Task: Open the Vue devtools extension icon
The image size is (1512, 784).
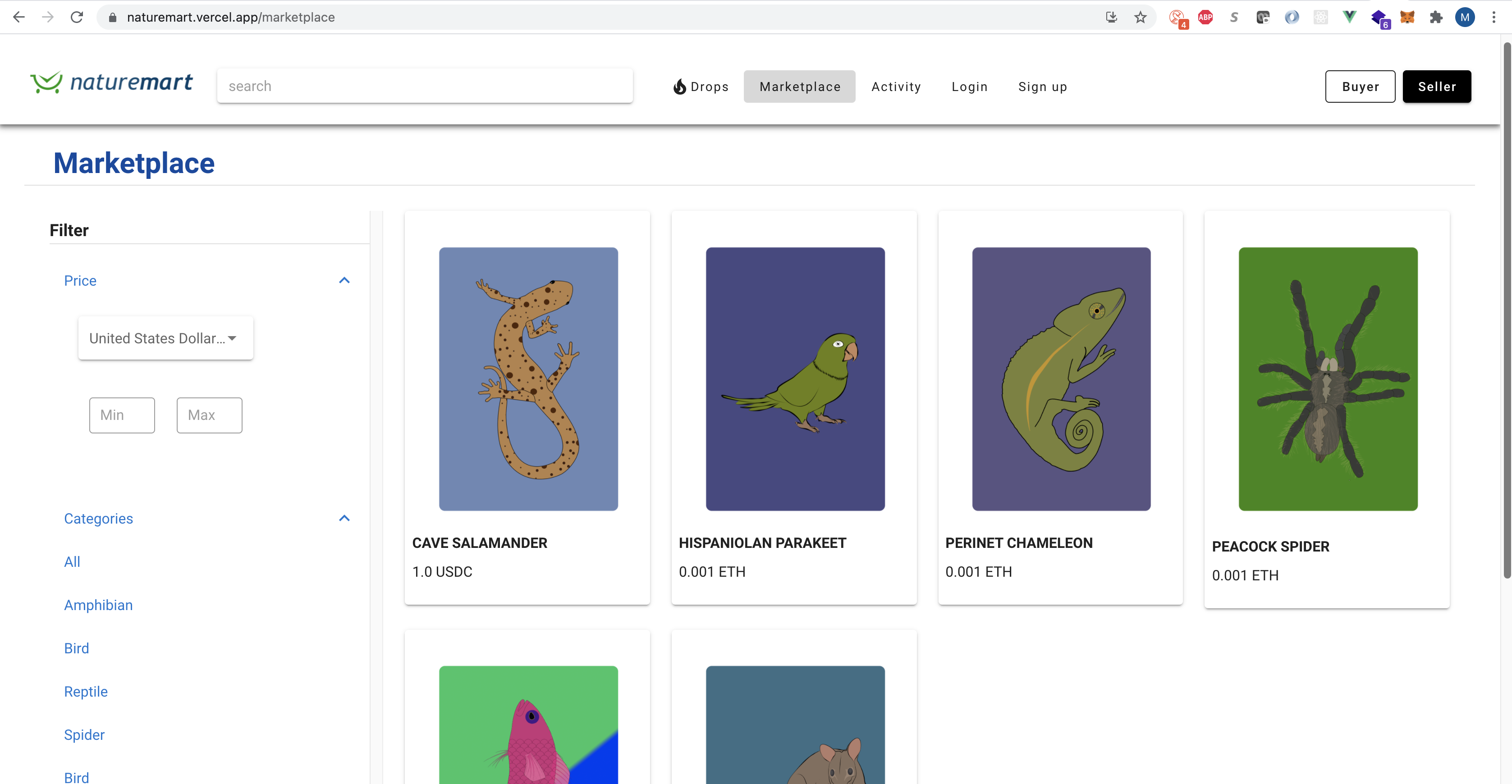Action: click(x=1349, y=17)
